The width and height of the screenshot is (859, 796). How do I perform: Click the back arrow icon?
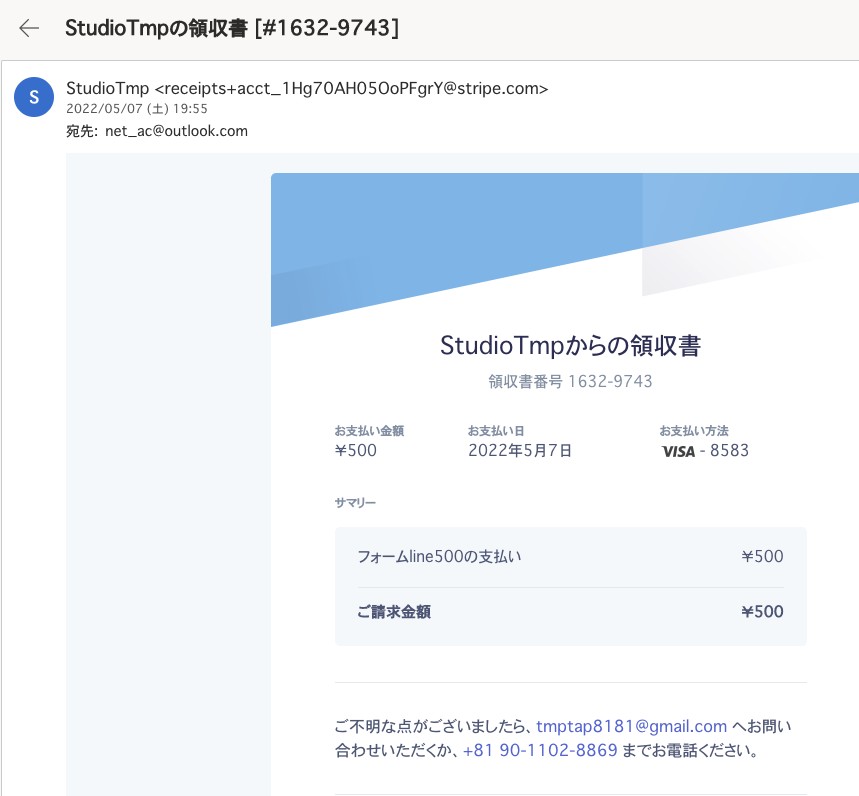coord(29,28)
